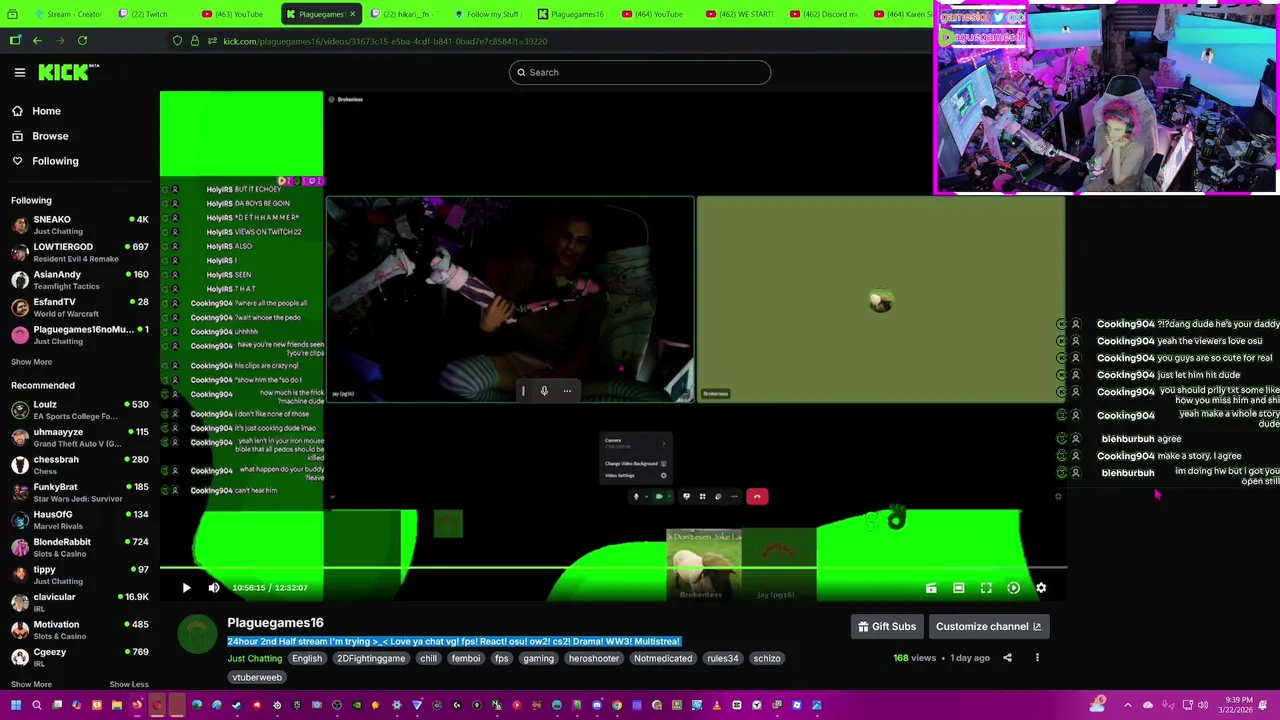Viewport: 1280px width, 720px height.
Task: Open Motivation recommended channel
Action: [80, 630]
